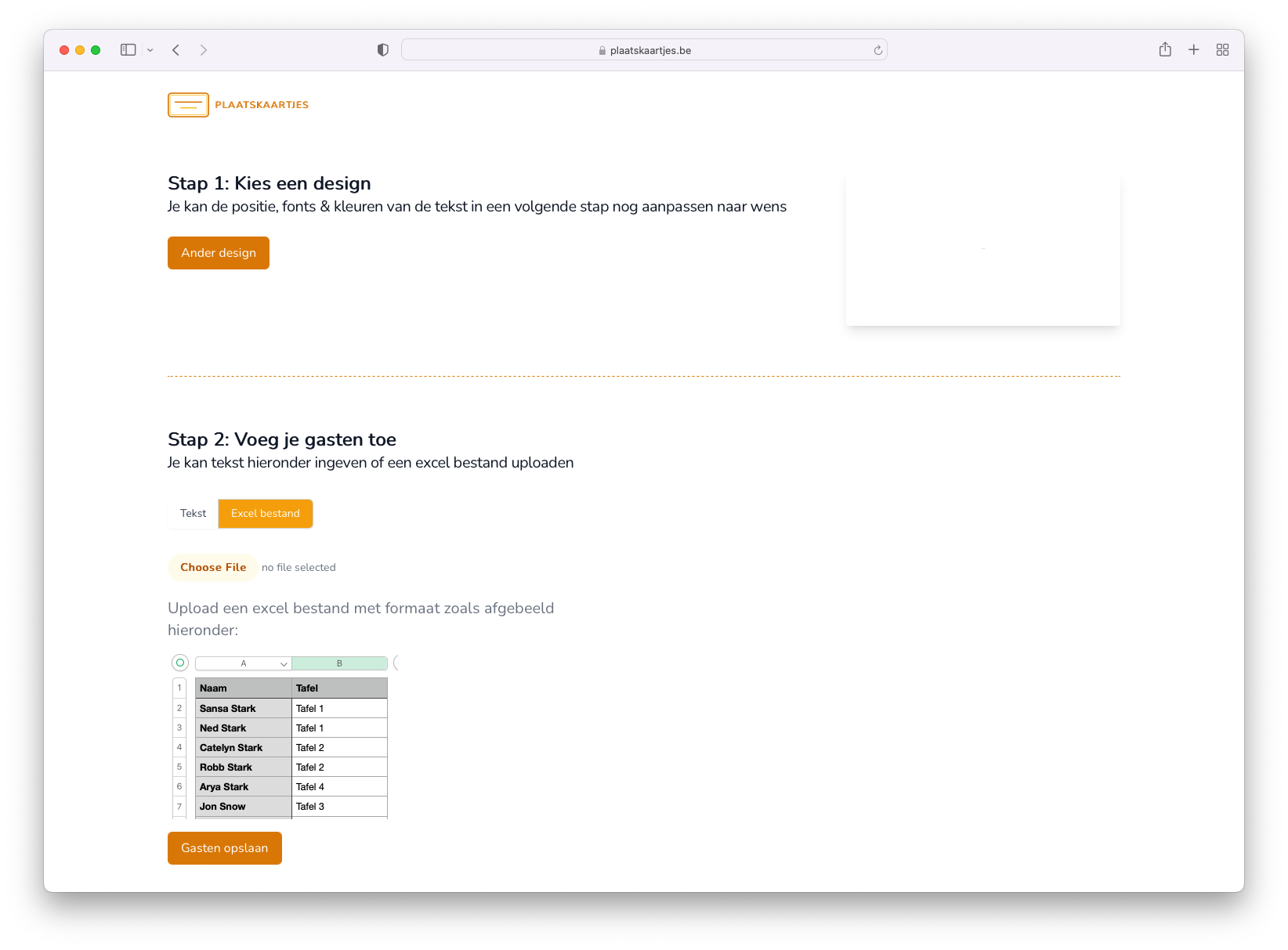Click the 'Catelyn Stark' cell in example
Screen dimensions: 1288x950
pyautogui.click(x=244, y=747)
